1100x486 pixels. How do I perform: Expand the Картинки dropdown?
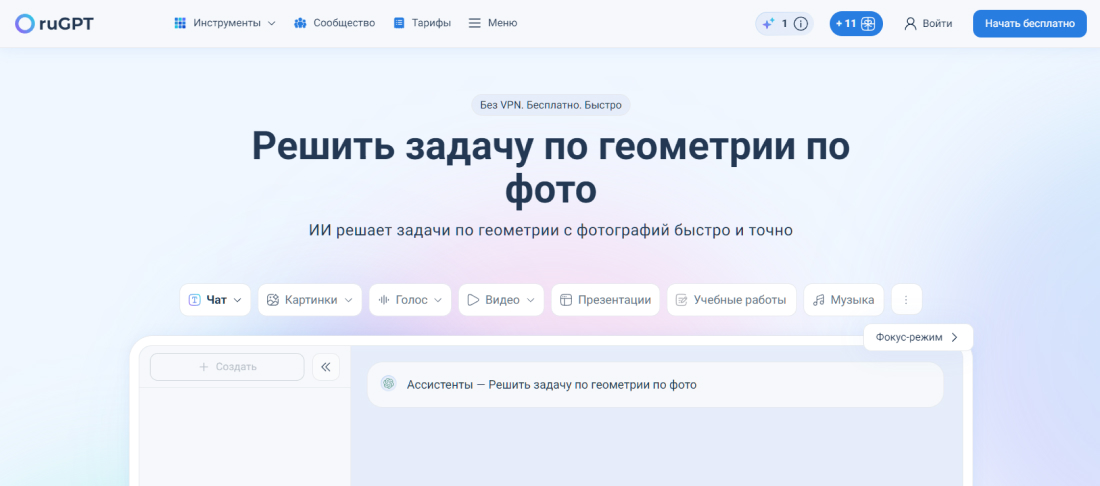310,299
